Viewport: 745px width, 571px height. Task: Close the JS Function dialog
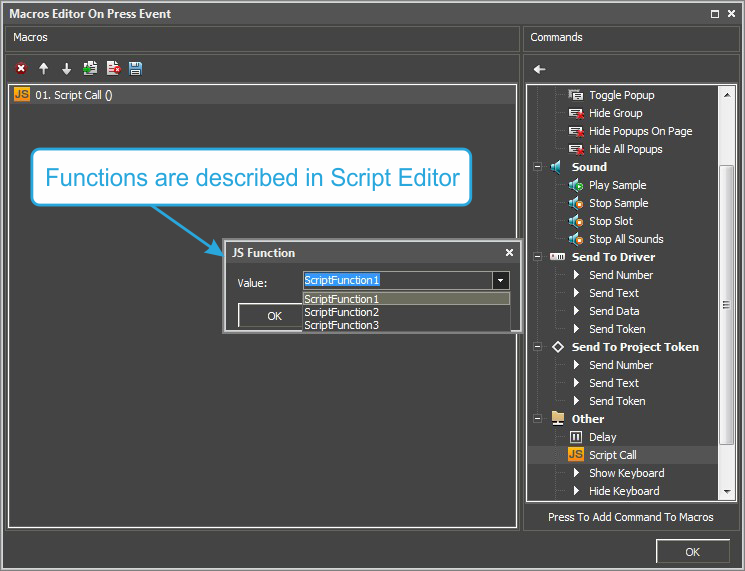[x=509, y=253]
